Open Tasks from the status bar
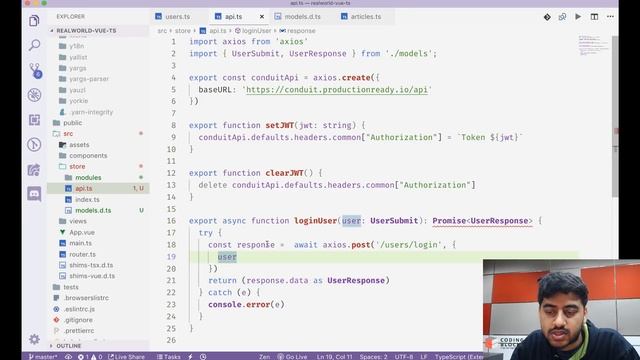The height and width of the screenshot is (360, 640). click(169, 357)
